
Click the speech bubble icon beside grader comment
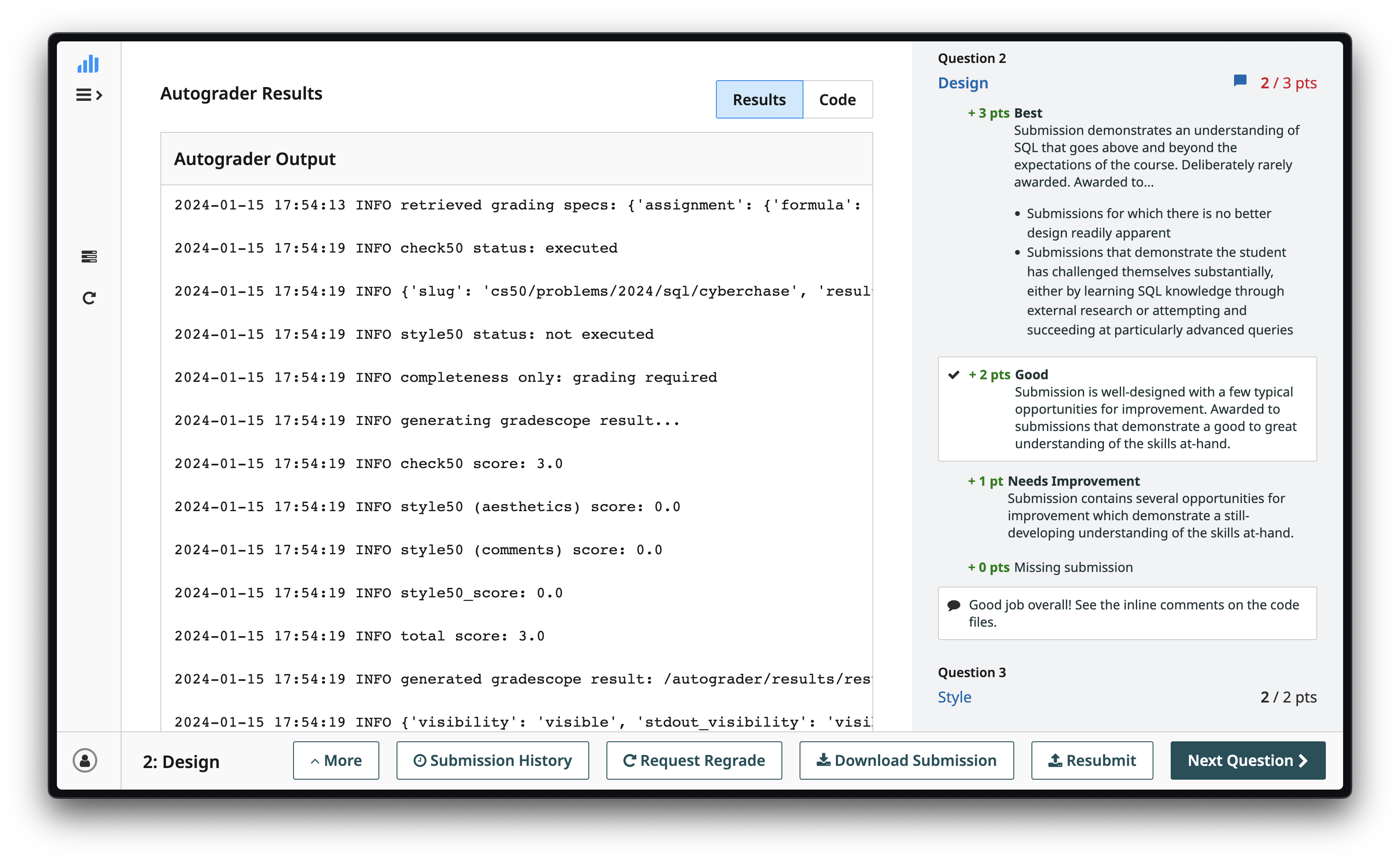tap(954, 606)
